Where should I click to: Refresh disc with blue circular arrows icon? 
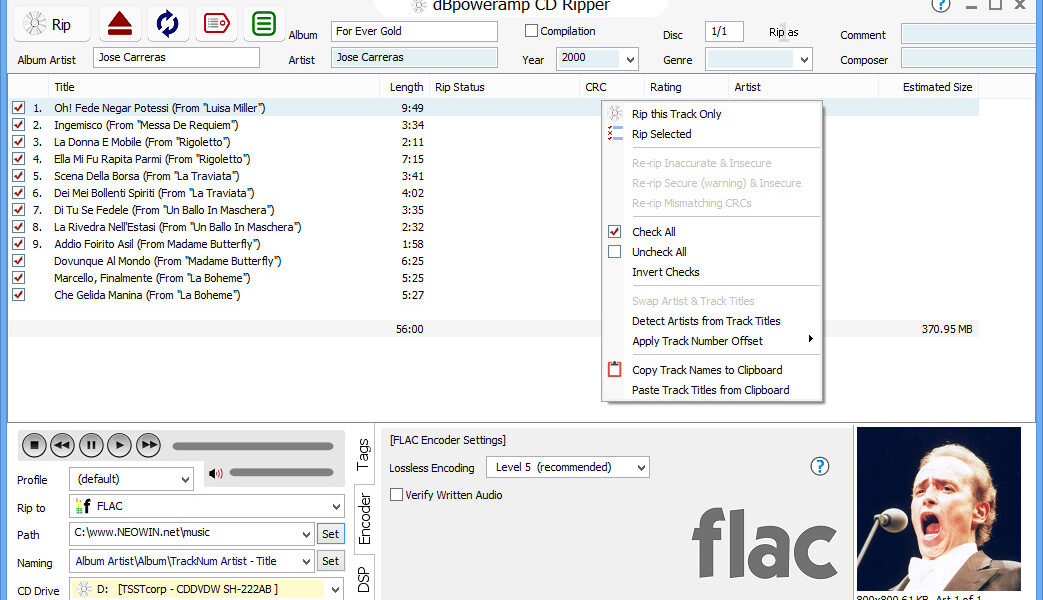click(168, 24)
